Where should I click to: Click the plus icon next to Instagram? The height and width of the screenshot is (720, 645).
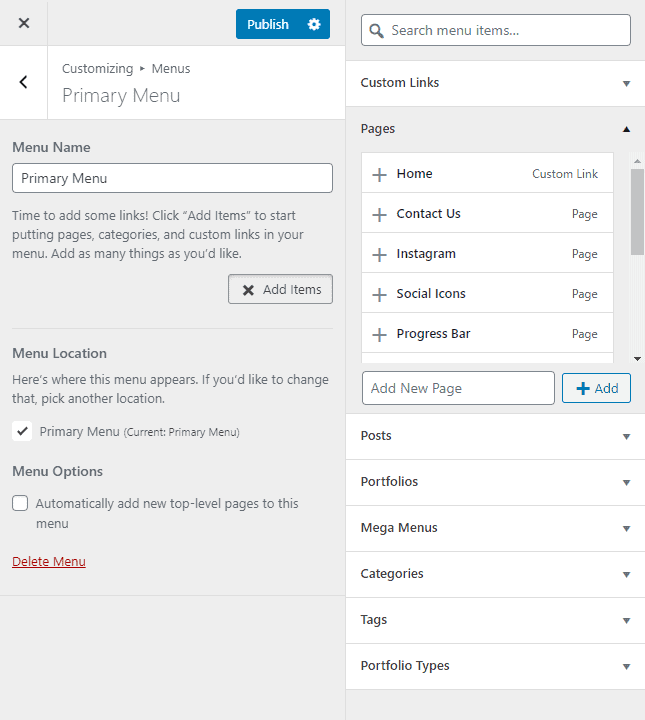click(379, 254)
